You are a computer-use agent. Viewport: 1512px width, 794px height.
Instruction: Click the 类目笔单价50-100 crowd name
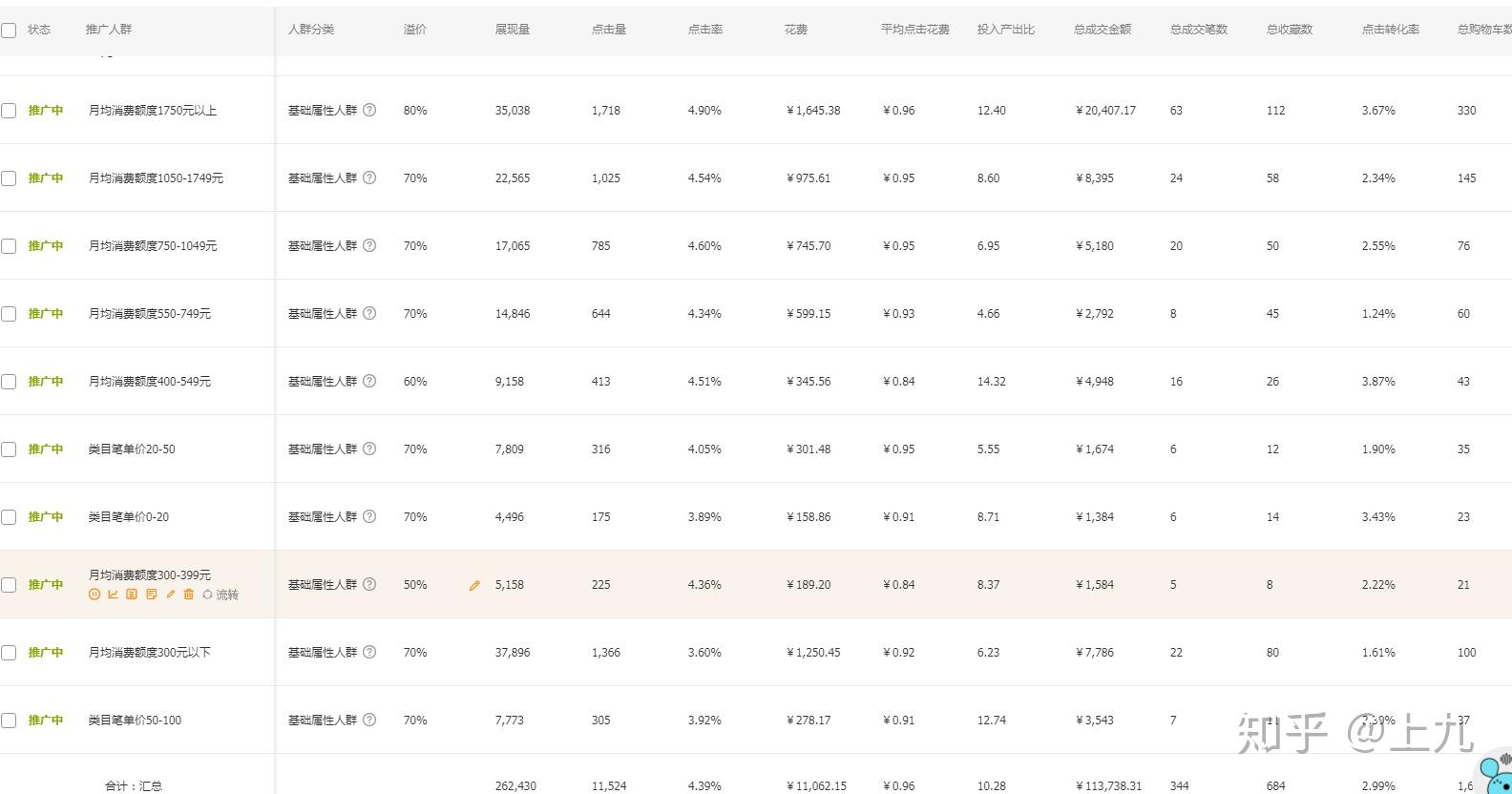(x=135, y=721)
